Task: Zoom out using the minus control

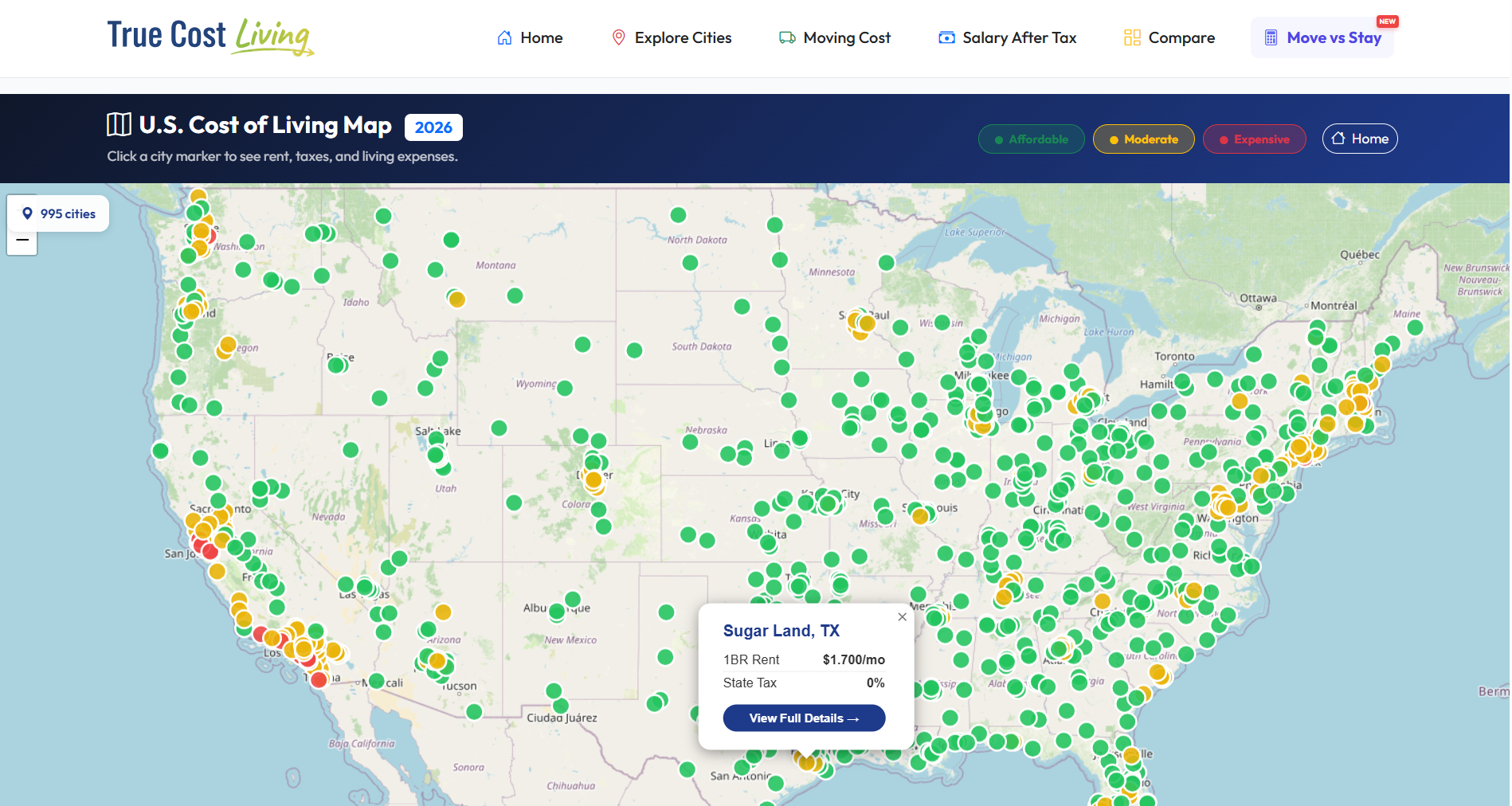Action: pos(22,240)
